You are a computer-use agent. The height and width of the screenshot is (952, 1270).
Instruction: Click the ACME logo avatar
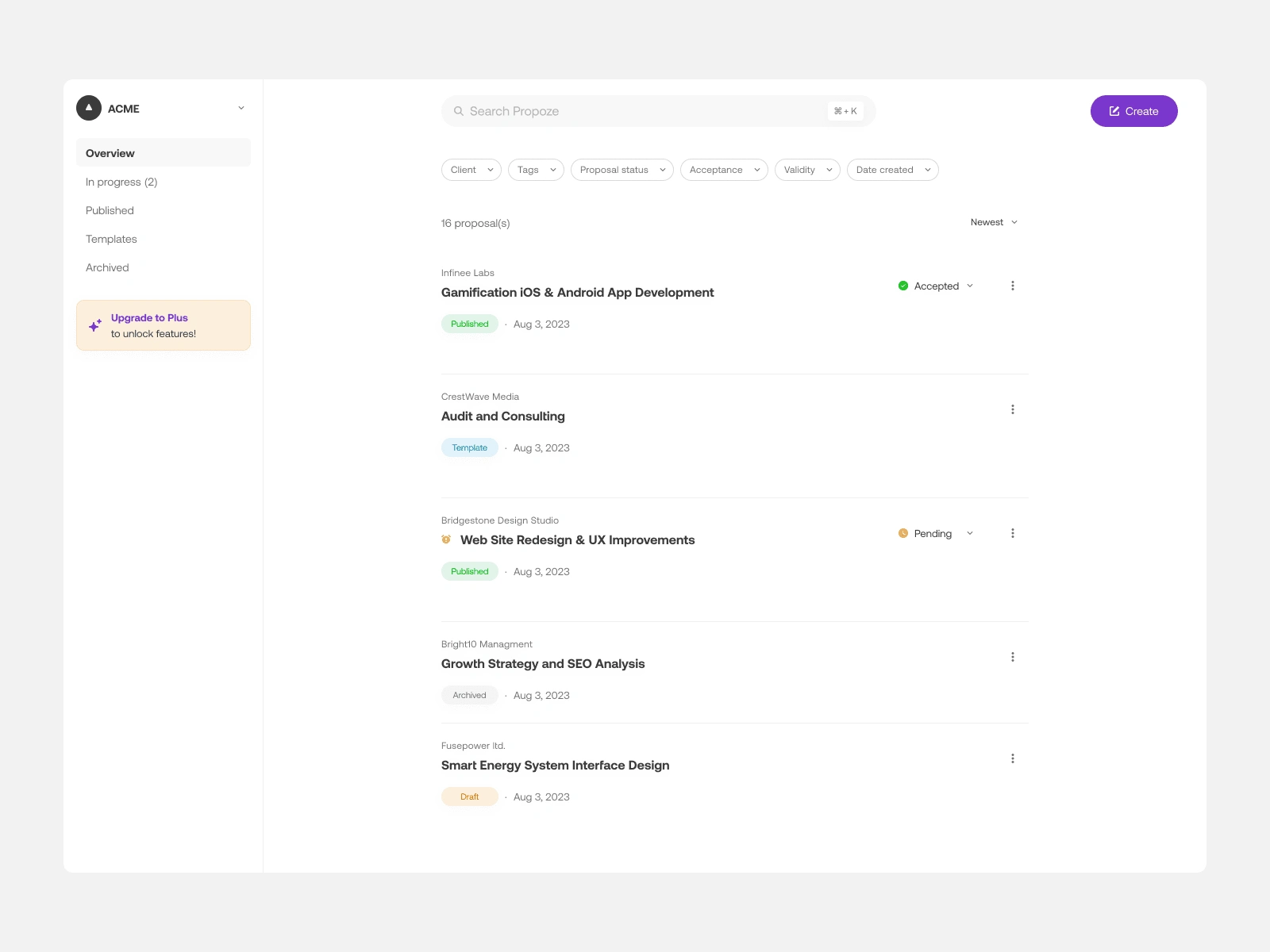point(89,108)
